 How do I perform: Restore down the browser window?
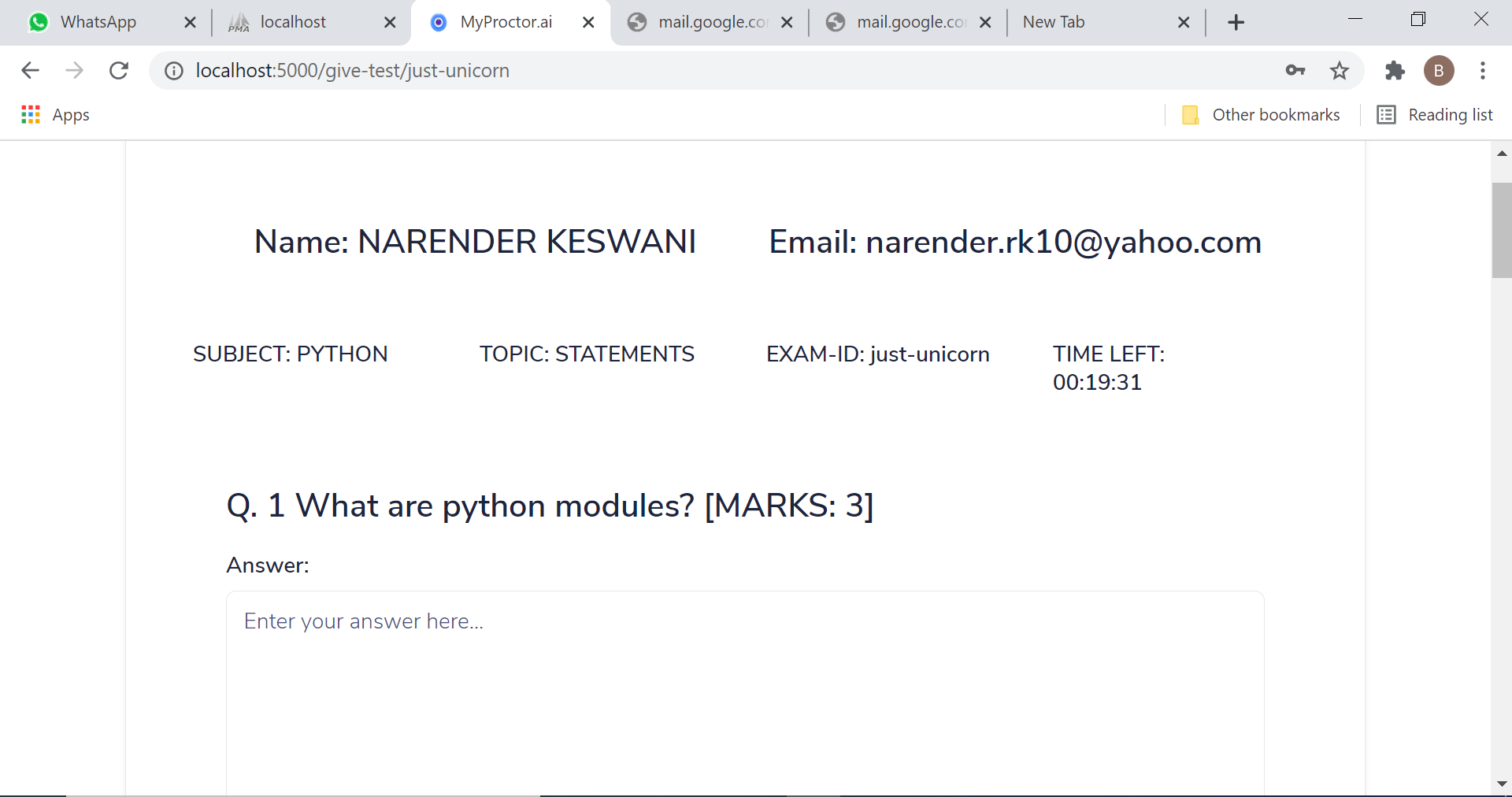point(1418,19)
